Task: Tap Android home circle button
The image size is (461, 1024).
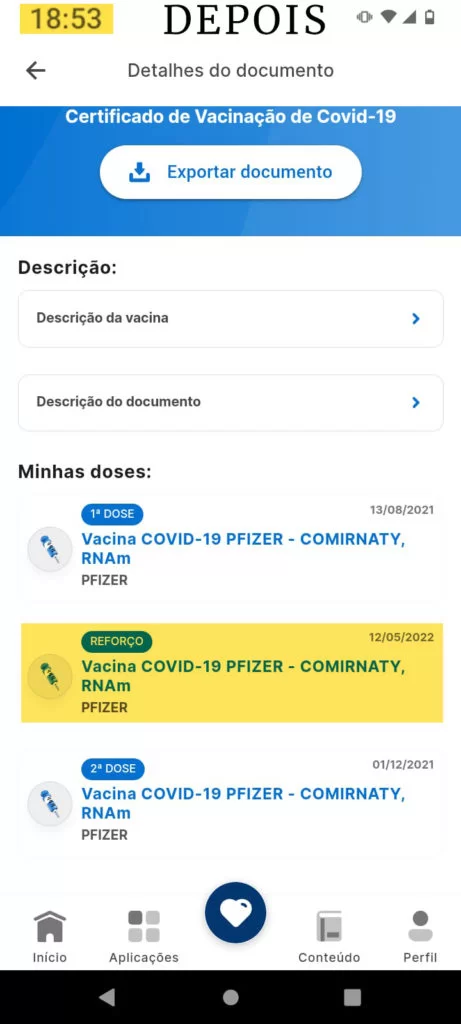Action: pos(230,997)
